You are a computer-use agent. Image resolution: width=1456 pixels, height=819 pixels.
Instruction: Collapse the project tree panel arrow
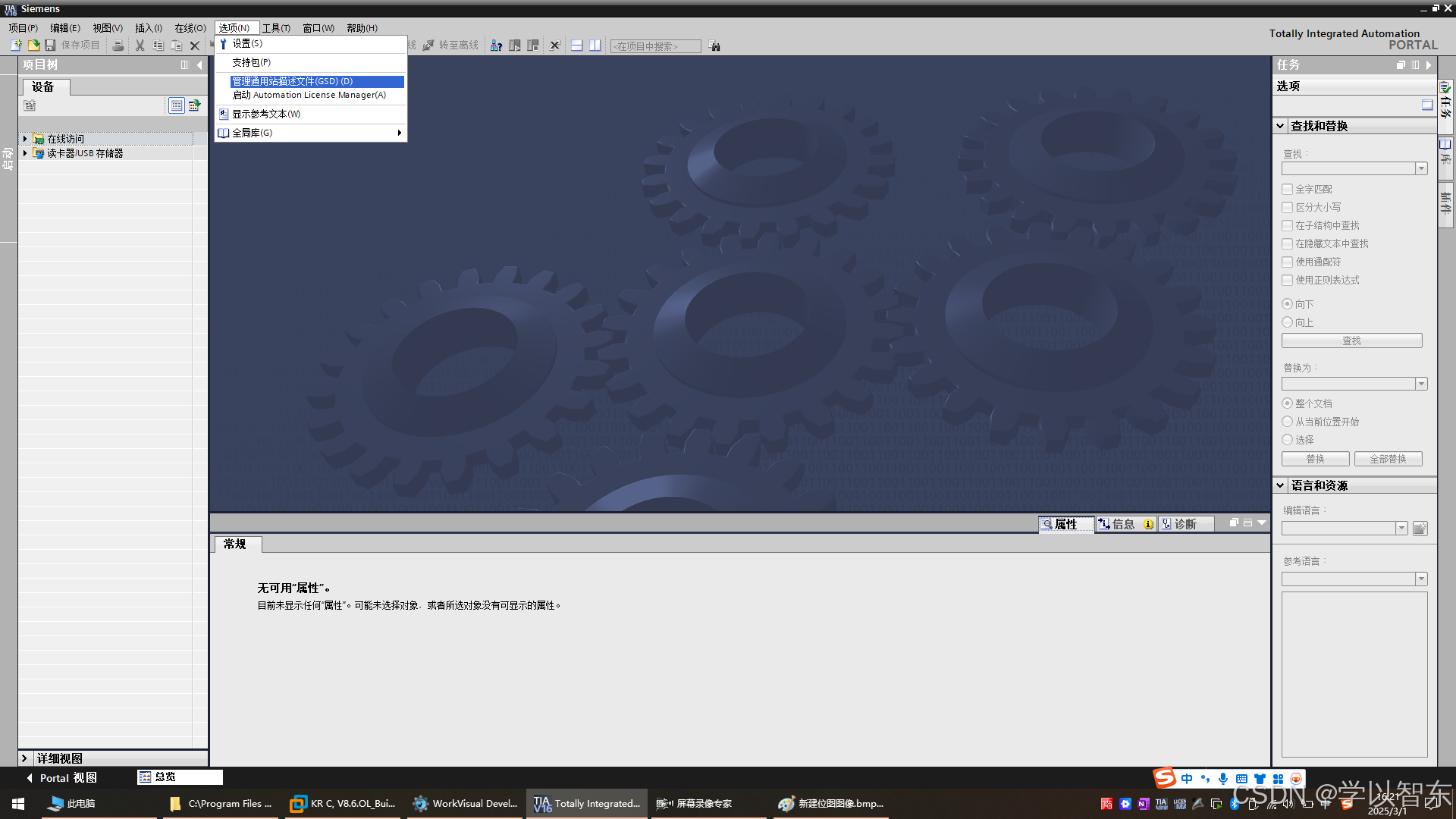[x=199, y=65]
